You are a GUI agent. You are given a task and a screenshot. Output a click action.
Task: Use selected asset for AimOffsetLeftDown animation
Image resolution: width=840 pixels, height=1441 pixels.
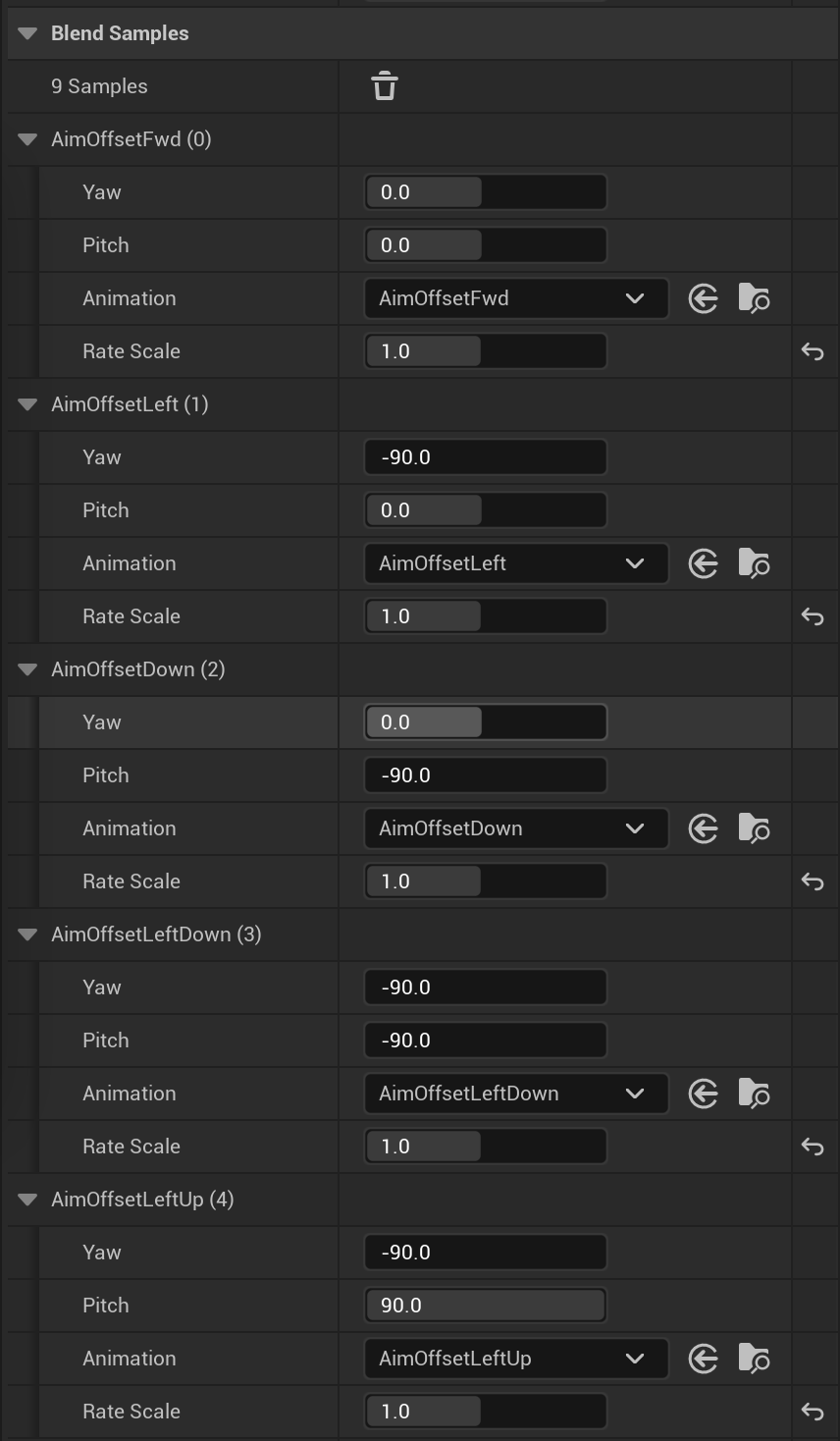(704, 1094)
